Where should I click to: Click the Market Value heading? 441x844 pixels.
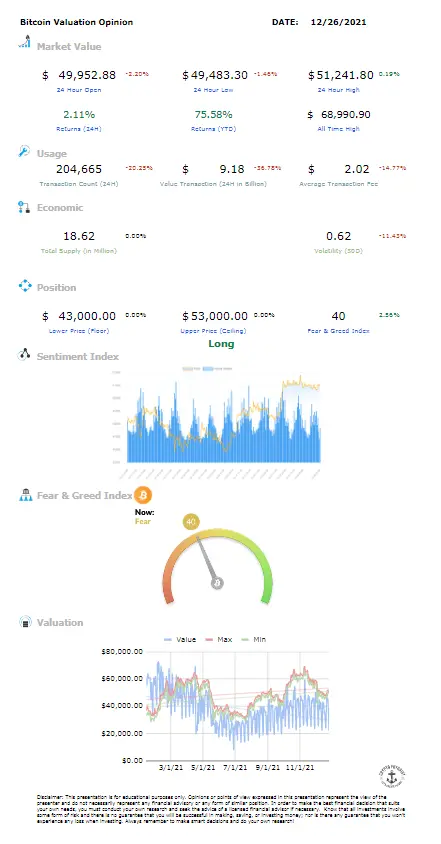[x=69, y=46]
